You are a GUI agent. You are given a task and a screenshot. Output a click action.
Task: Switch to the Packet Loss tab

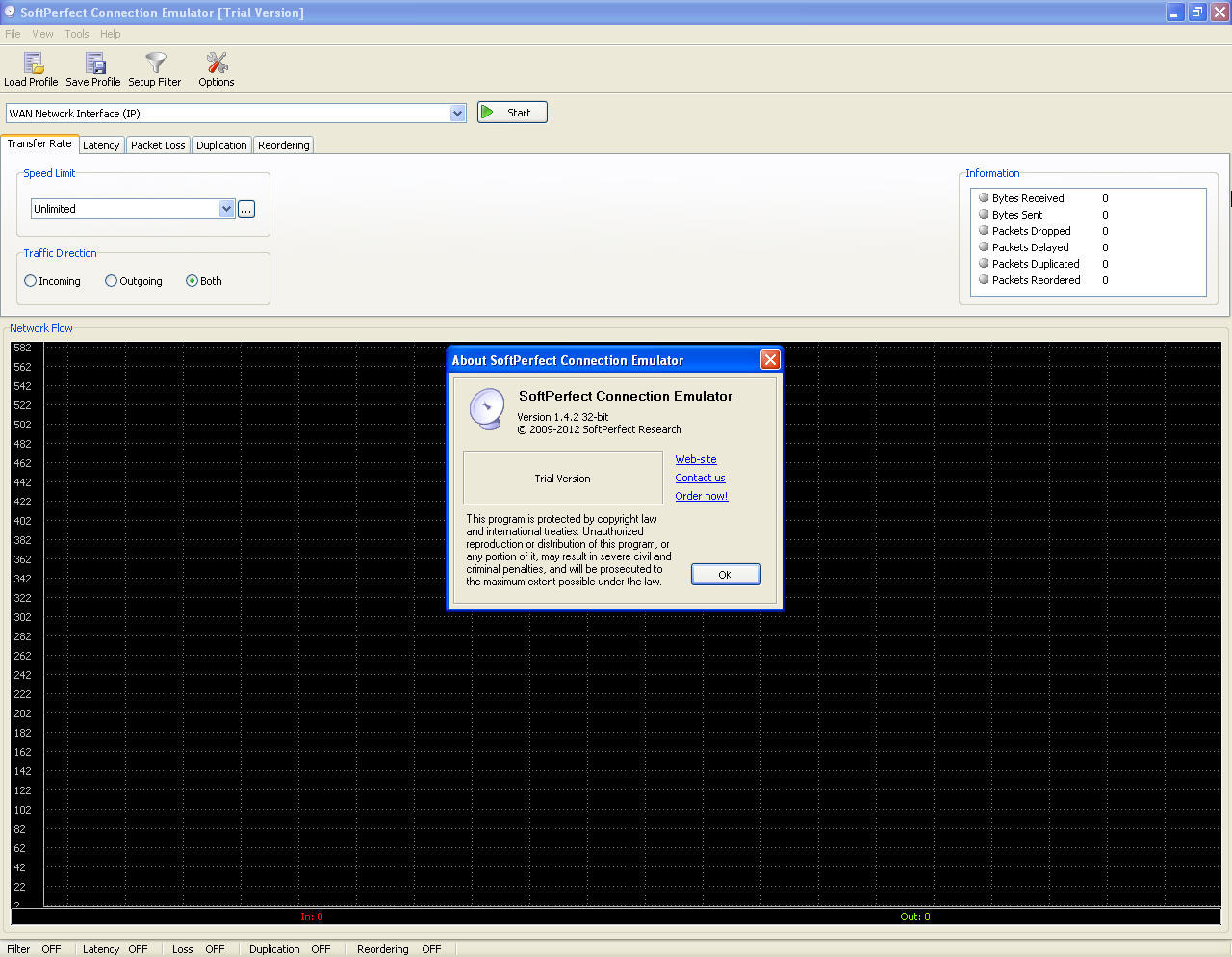158,145
